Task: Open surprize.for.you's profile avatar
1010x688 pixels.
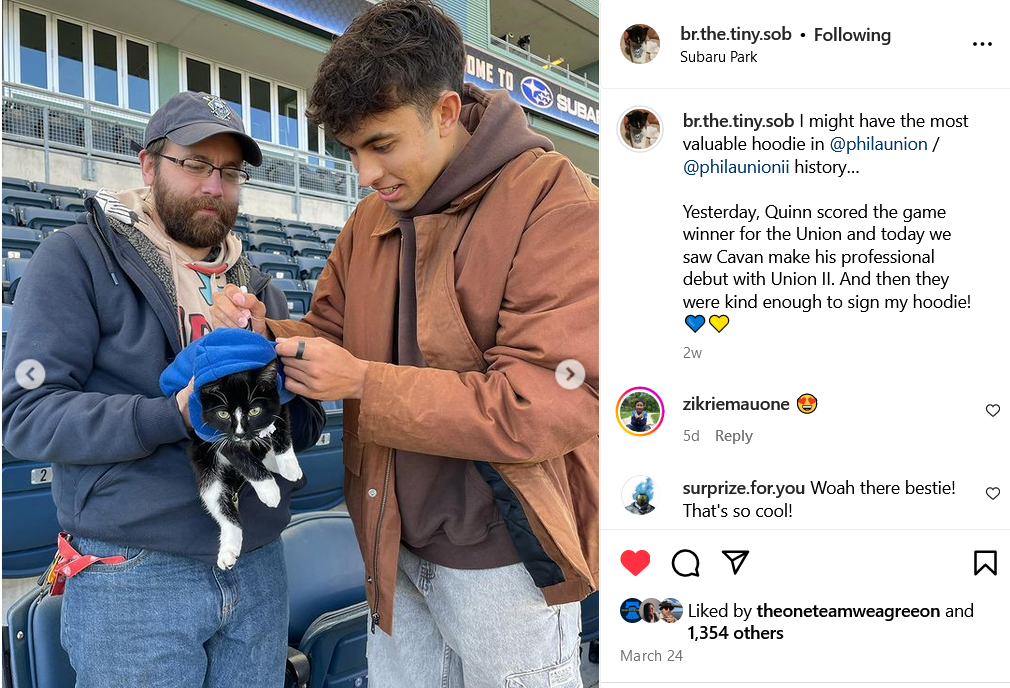Action: click(640, 495)
